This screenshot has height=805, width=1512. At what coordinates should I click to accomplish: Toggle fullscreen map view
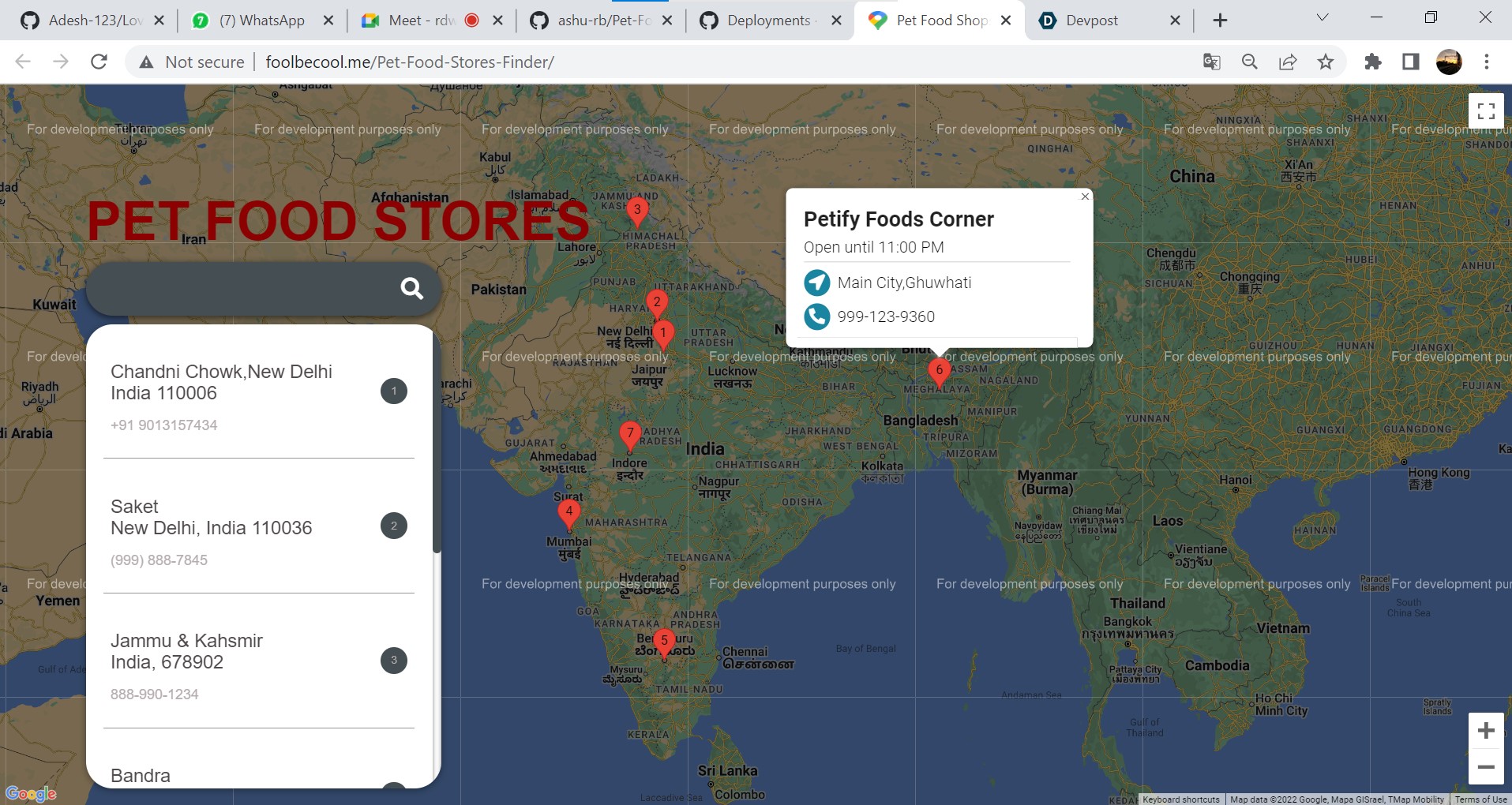(x=1486, y=111)
